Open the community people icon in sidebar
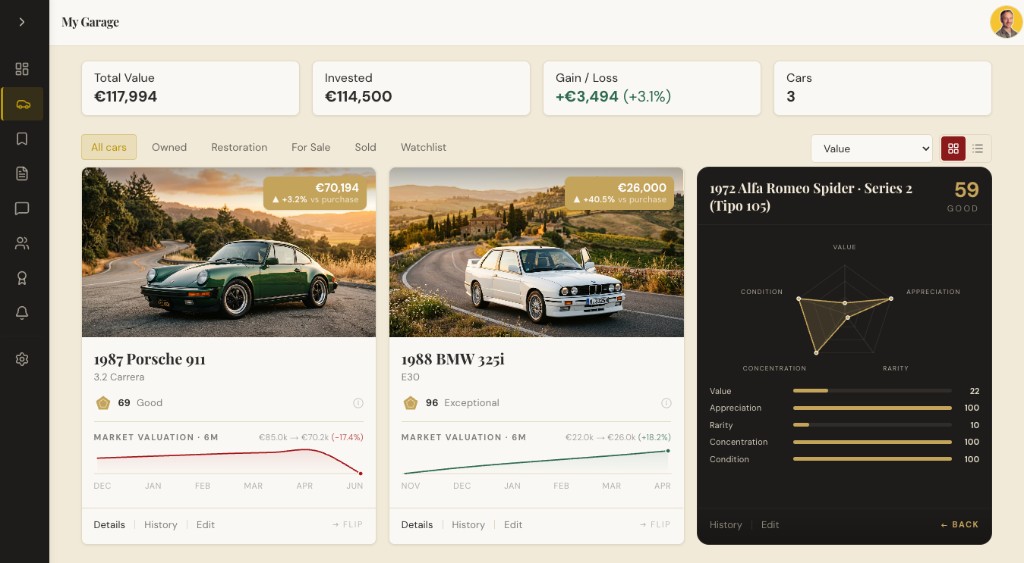1024x563 pixels. (22, 243)
